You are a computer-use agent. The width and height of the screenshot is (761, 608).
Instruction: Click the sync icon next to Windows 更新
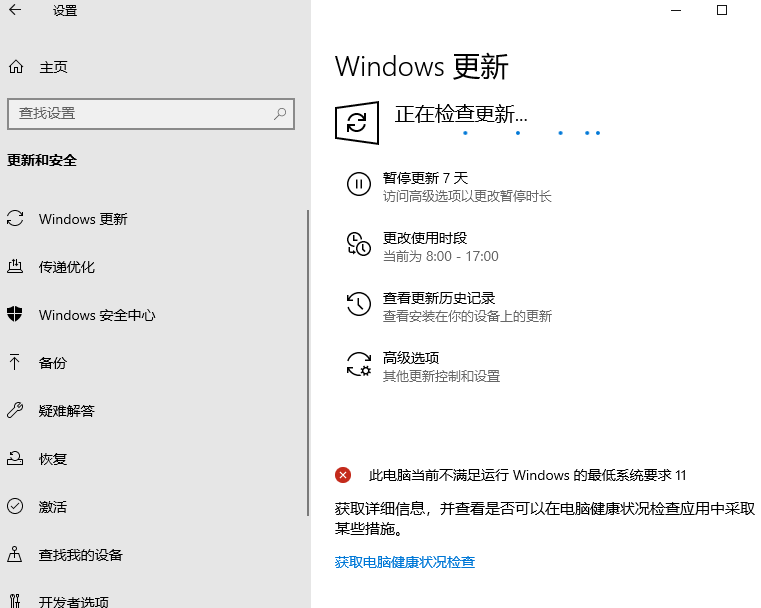point(15,218)
